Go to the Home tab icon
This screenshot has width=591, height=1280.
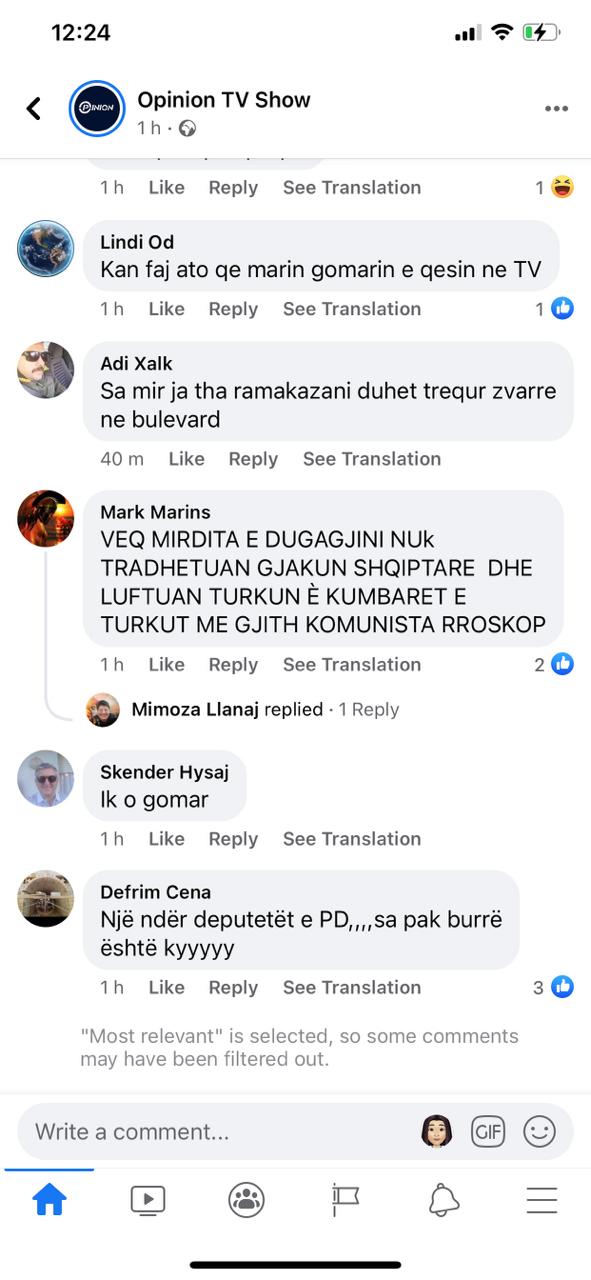coord(49,1199)
